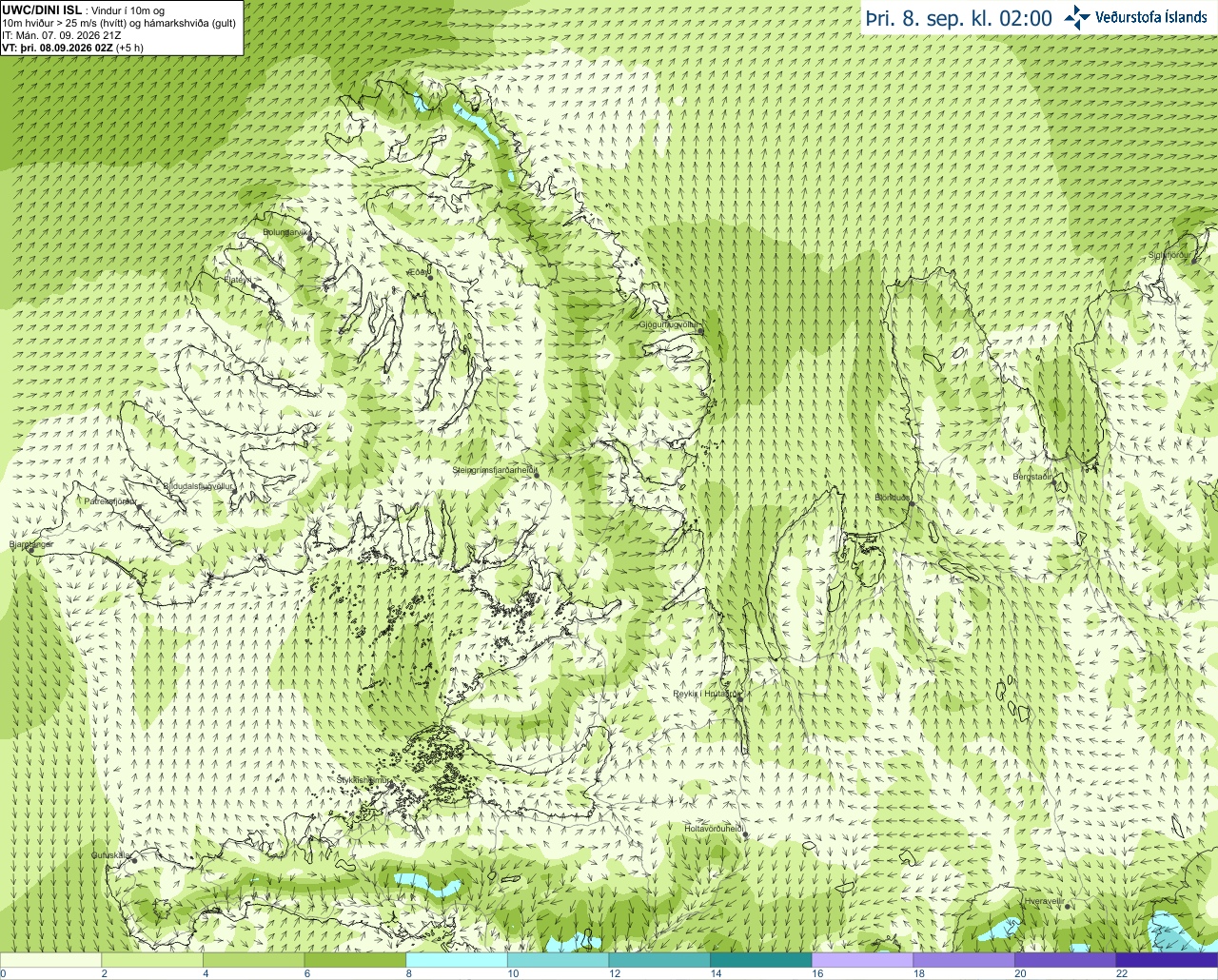Click the lavender 16–18 m/s legend swatch
This screenshot has height=980, width=1218.
pos(862,960)
